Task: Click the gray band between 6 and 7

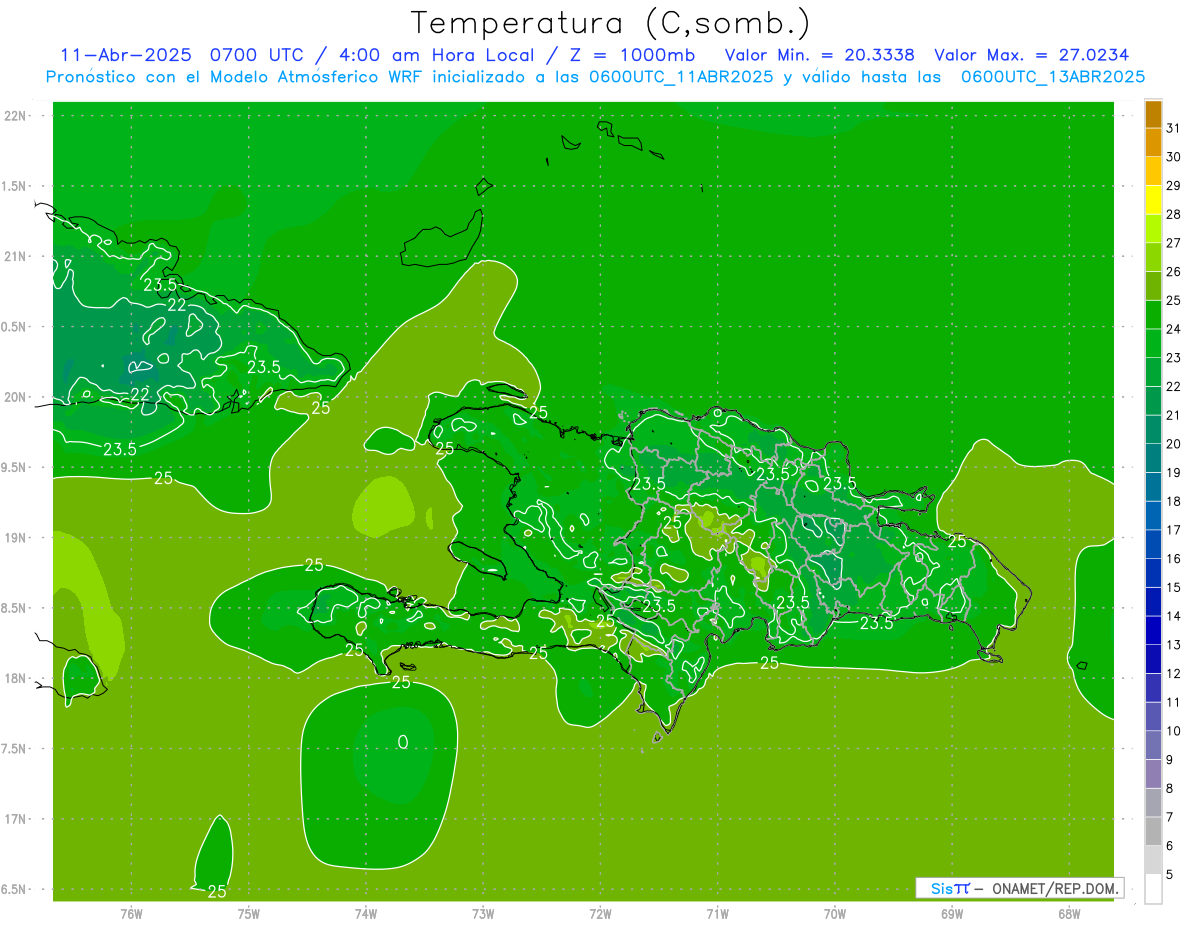Action: click(x=1153, y=832)
